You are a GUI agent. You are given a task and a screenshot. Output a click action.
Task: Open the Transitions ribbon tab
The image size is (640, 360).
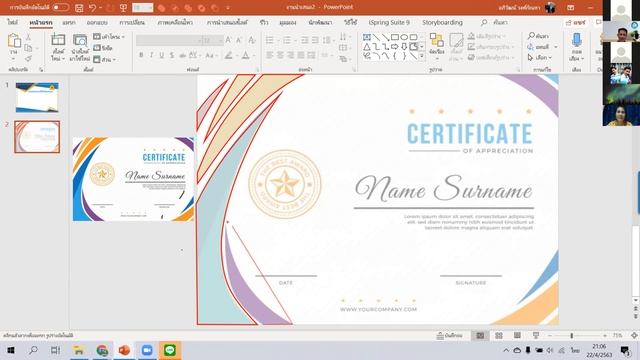(132, 22)
